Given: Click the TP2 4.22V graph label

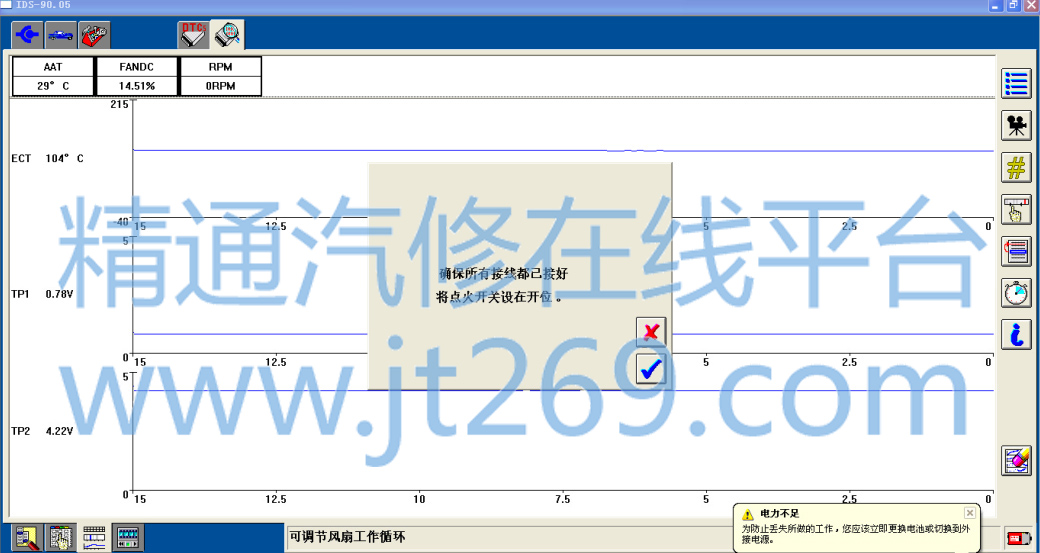Looking at the screenshot, I should pyautogui.click(x=42, y=431).
